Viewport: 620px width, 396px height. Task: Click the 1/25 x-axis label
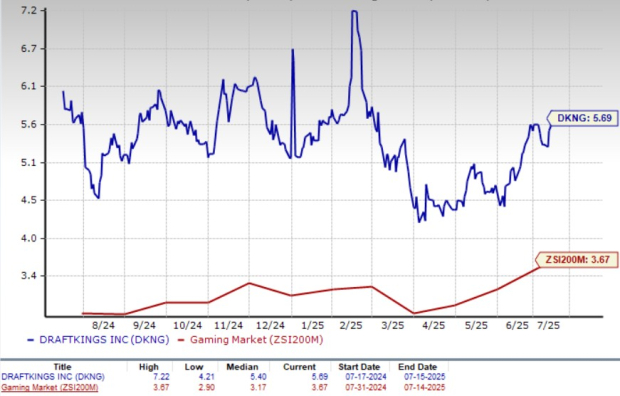[312, 326]
